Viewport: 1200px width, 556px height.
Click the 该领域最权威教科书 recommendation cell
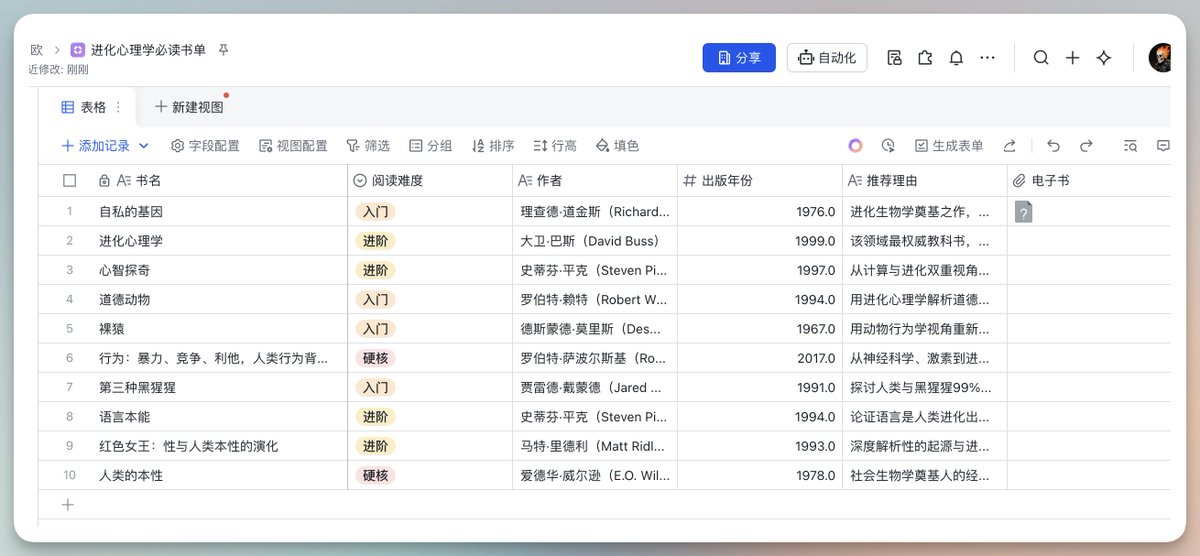(x=925, y=241)
